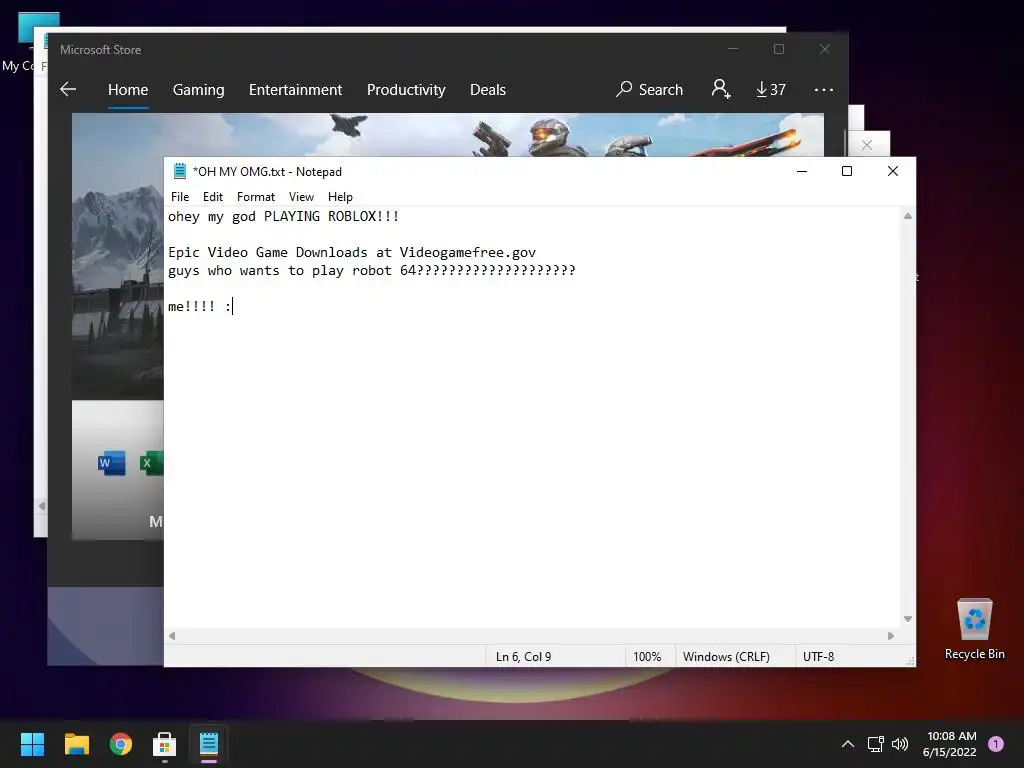Open the Microsoft Store account sign-in icon
The width and height of the screenshot is (1024, 768).
721,89
